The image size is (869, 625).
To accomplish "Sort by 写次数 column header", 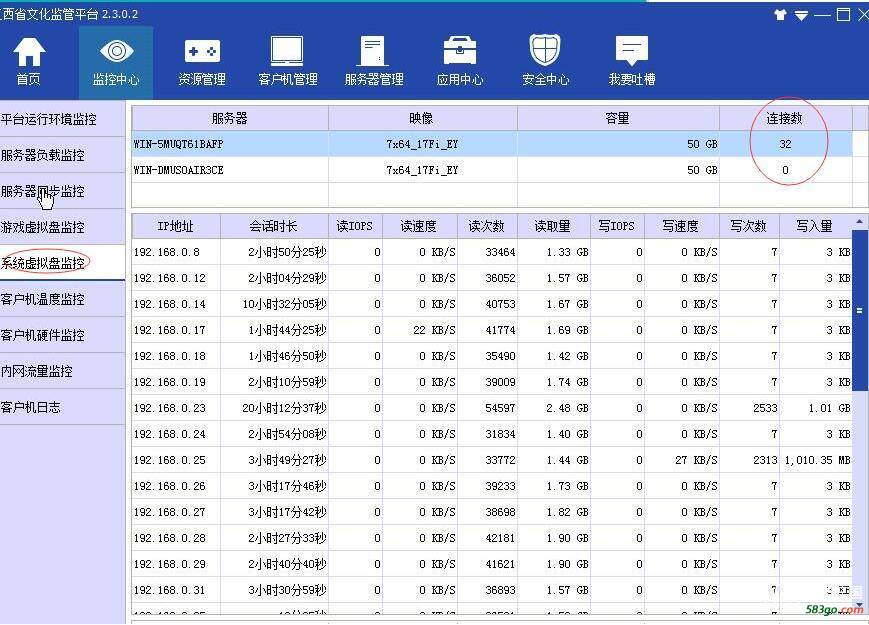I will click(x=749, y=226).
